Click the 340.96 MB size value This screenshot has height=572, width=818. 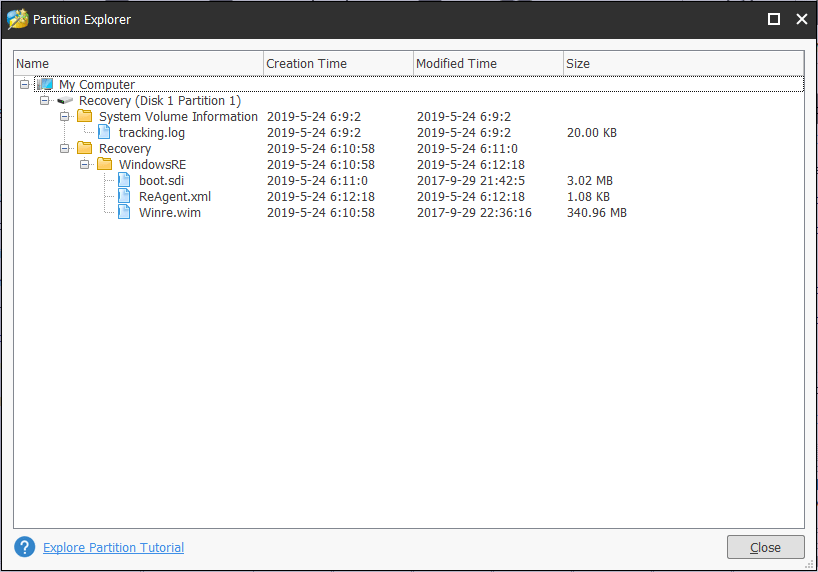(597, 212)
